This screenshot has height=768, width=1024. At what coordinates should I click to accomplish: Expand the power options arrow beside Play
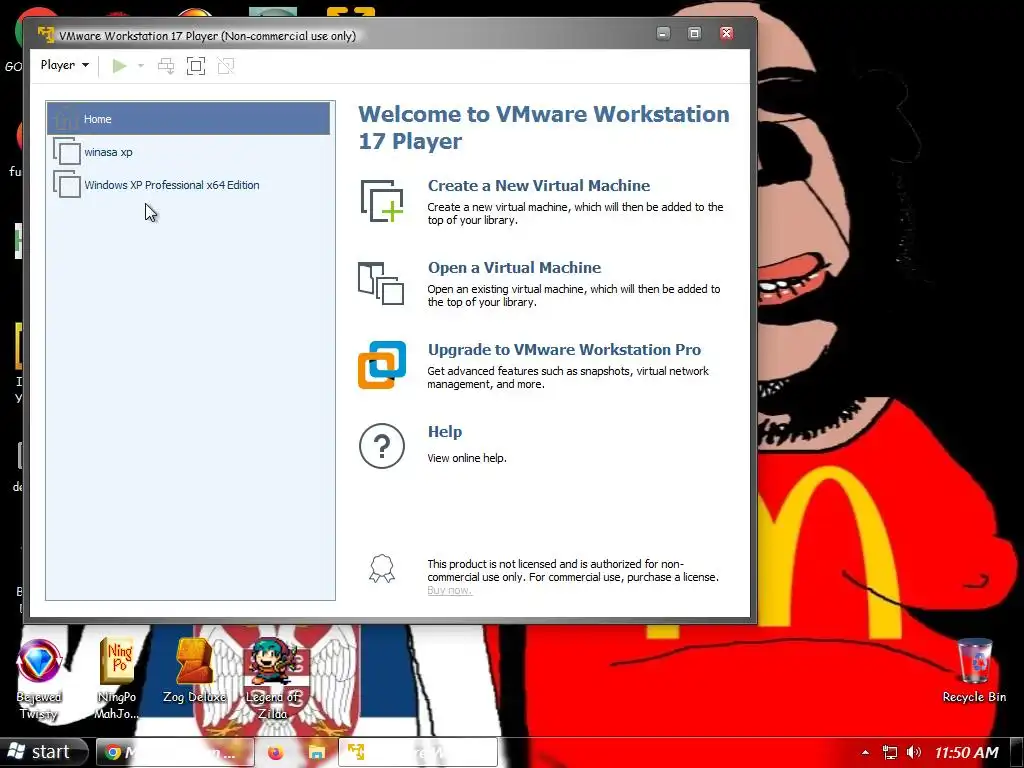point(140,65)
